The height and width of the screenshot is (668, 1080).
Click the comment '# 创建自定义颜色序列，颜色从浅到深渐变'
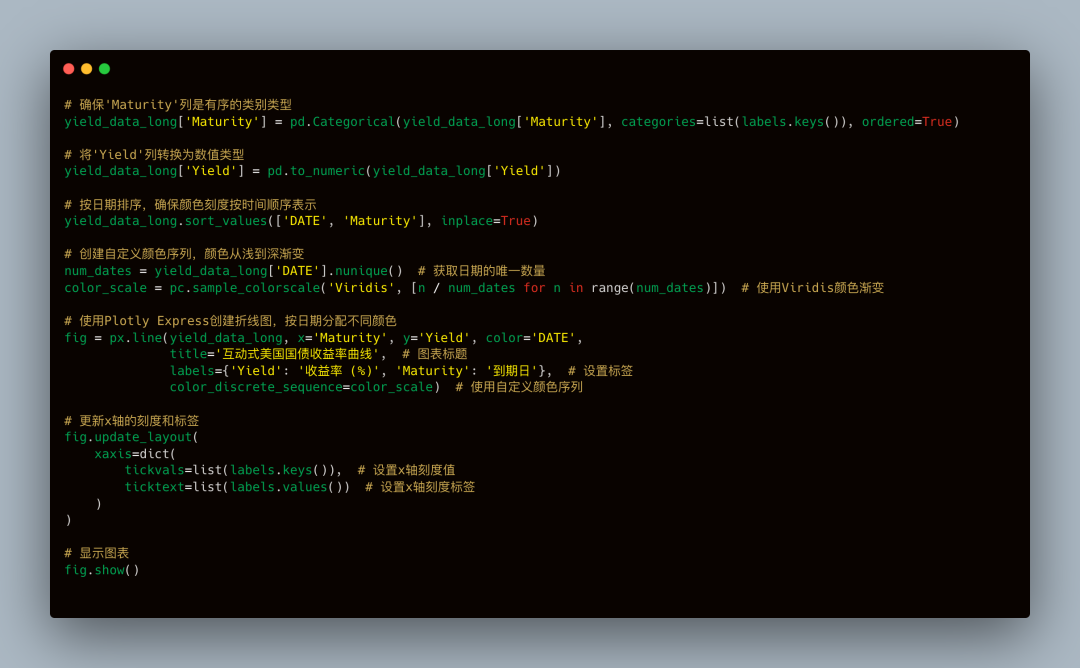point(184,254)
